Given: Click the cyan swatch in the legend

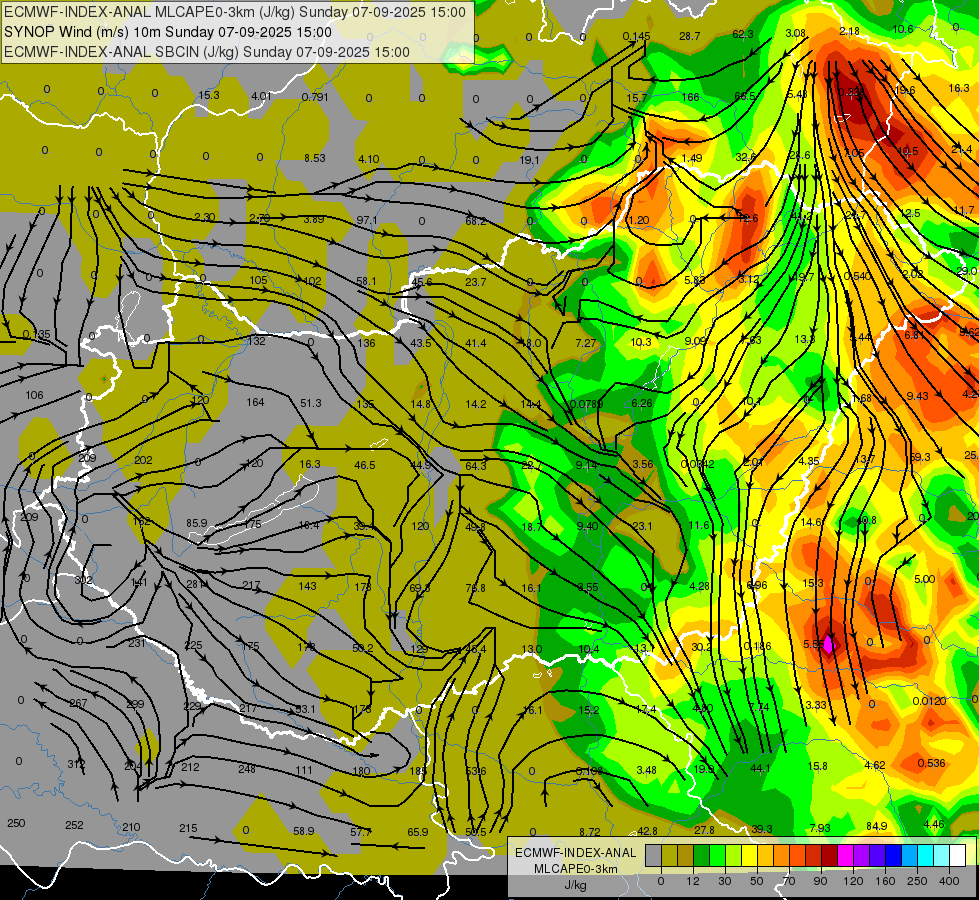Looking at the screenshot, I should (x=925, y=856).
